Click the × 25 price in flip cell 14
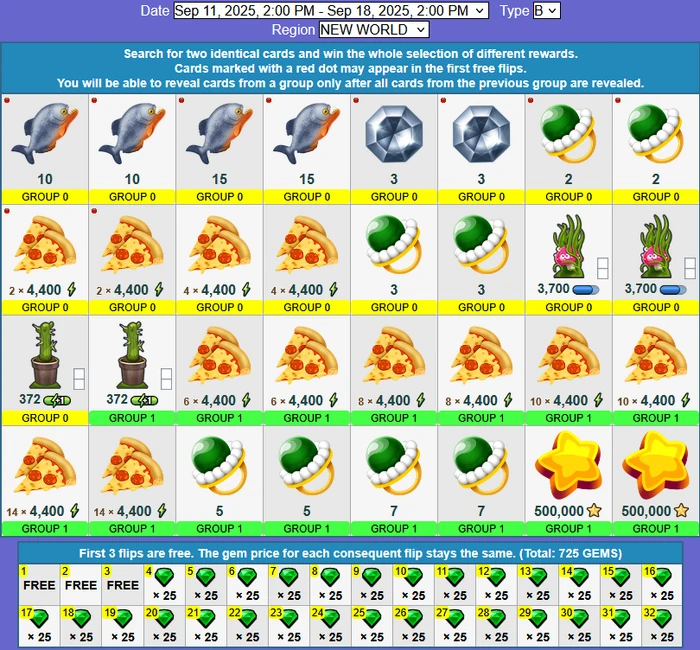 [x=581, y=596]
